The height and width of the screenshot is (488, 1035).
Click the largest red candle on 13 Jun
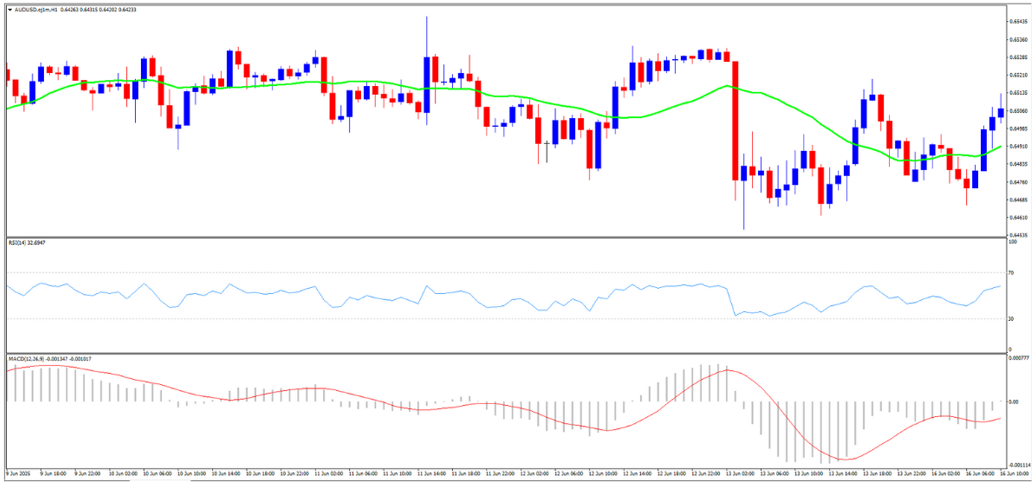735,120
